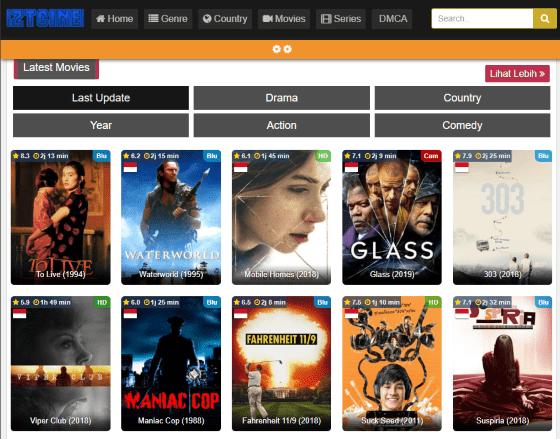Open the Suspiria (2018) poster
This screenshot has width=560, height=439.
click(x=502, y=363)
